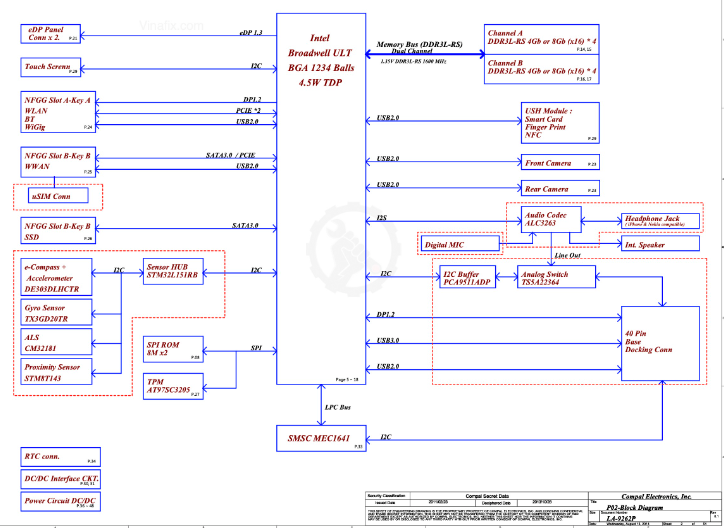724x528 pixels.
Task: Select the Proximity Sensor STM8T143 block
Action: pos(56,372)
